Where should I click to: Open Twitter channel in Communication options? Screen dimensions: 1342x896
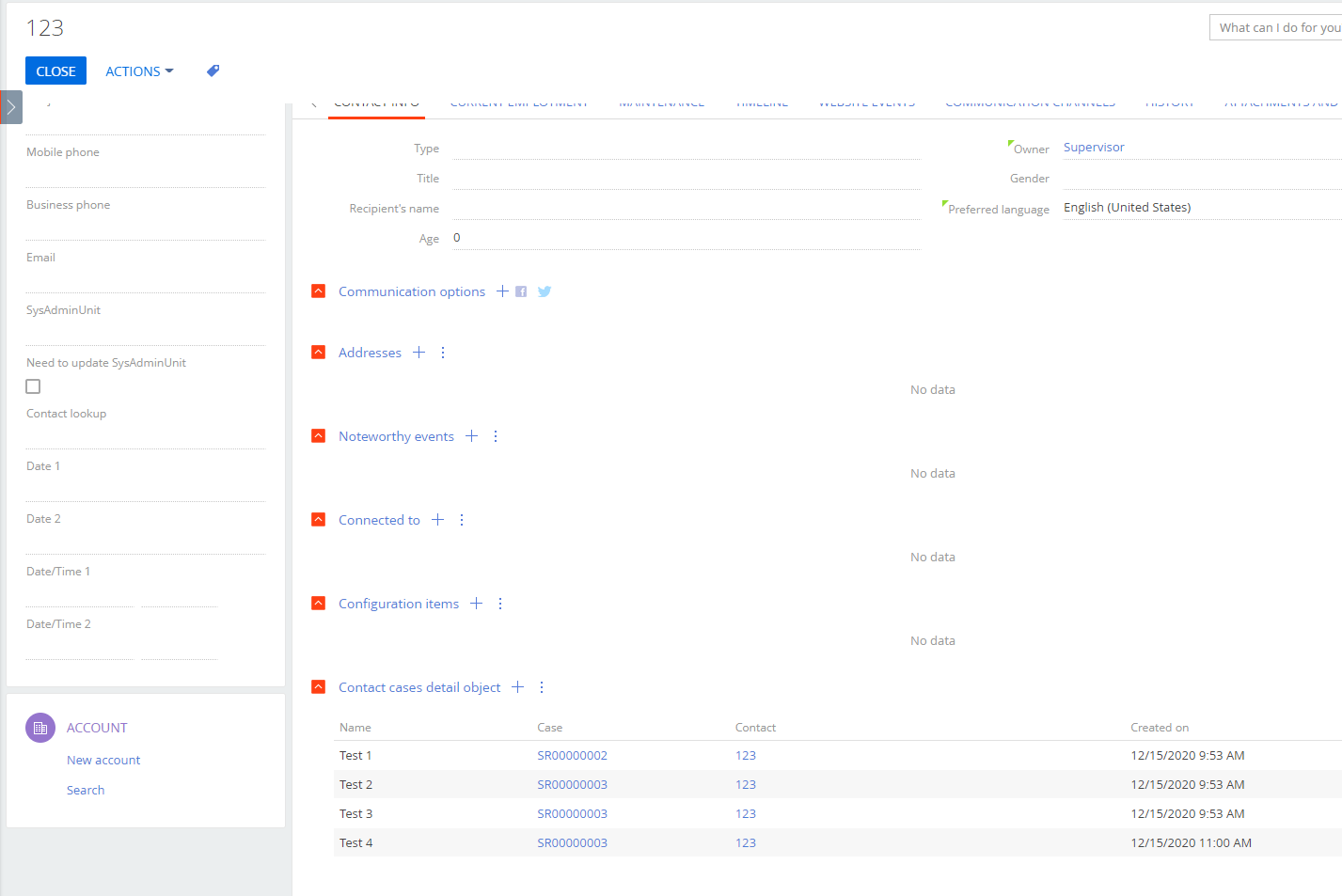(x=544, y=291)
